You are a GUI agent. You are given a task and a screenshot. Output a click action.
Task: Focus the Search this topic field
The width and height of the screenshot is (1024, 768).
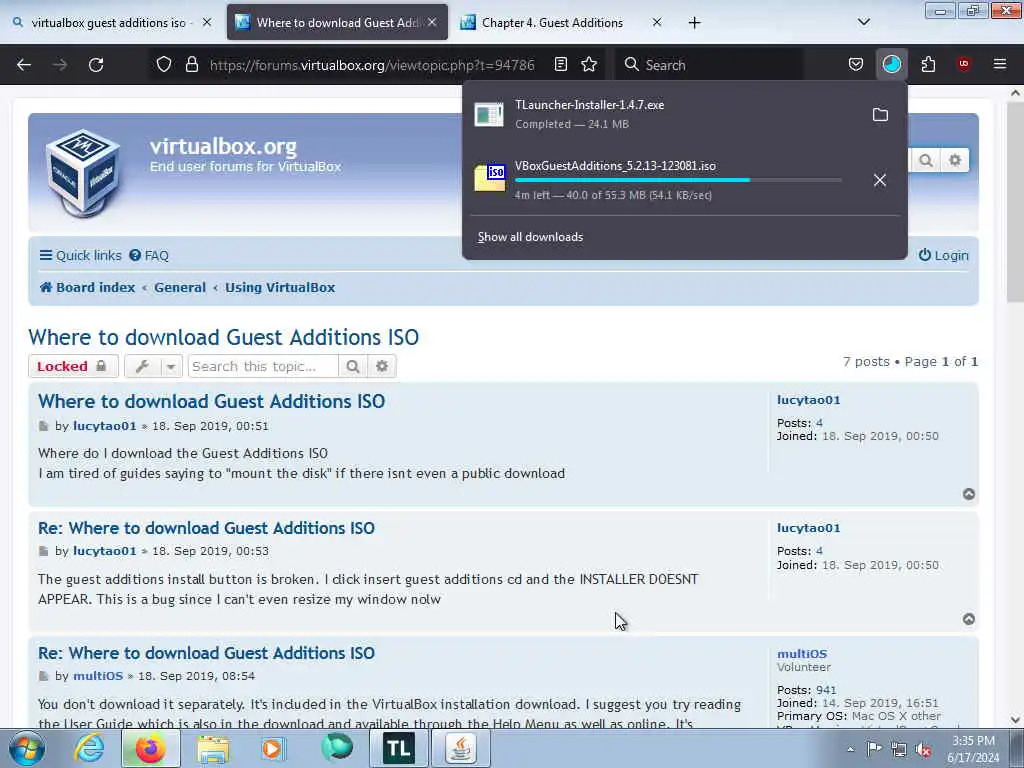pyautogui.click(x=263, y=366)
